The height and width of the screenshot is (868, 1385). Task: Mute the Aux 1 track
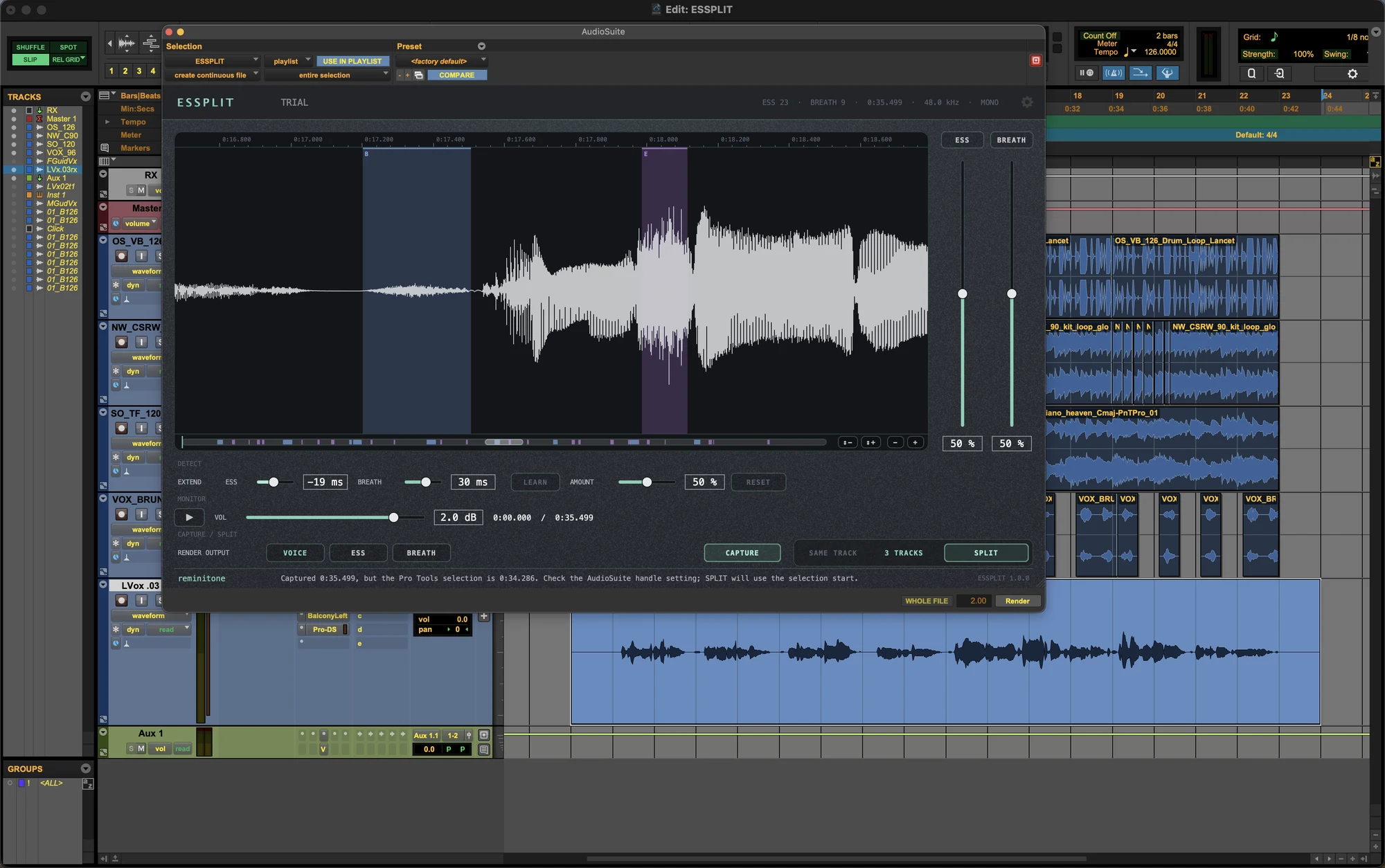tap(141, 749)
